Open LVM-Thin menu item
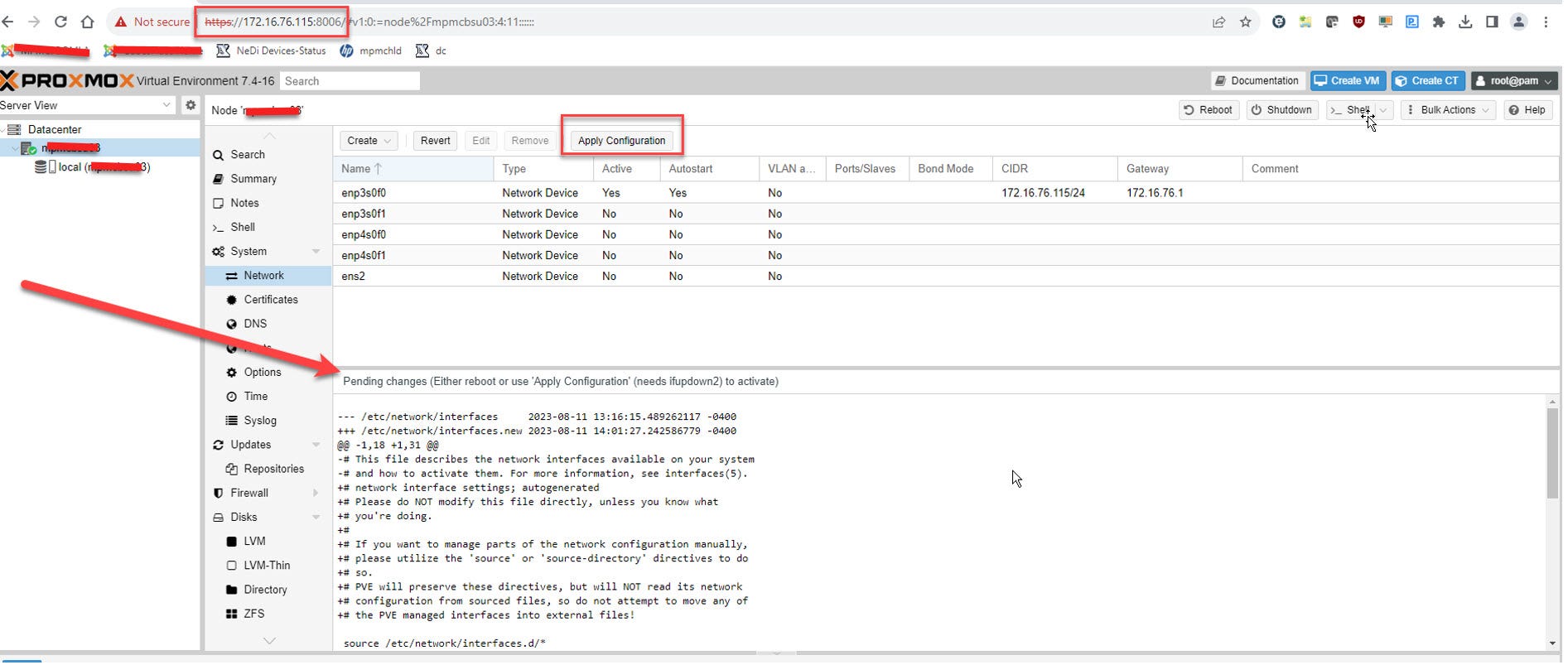Viewport: 1568px width, 665px height. pos(267,566)
